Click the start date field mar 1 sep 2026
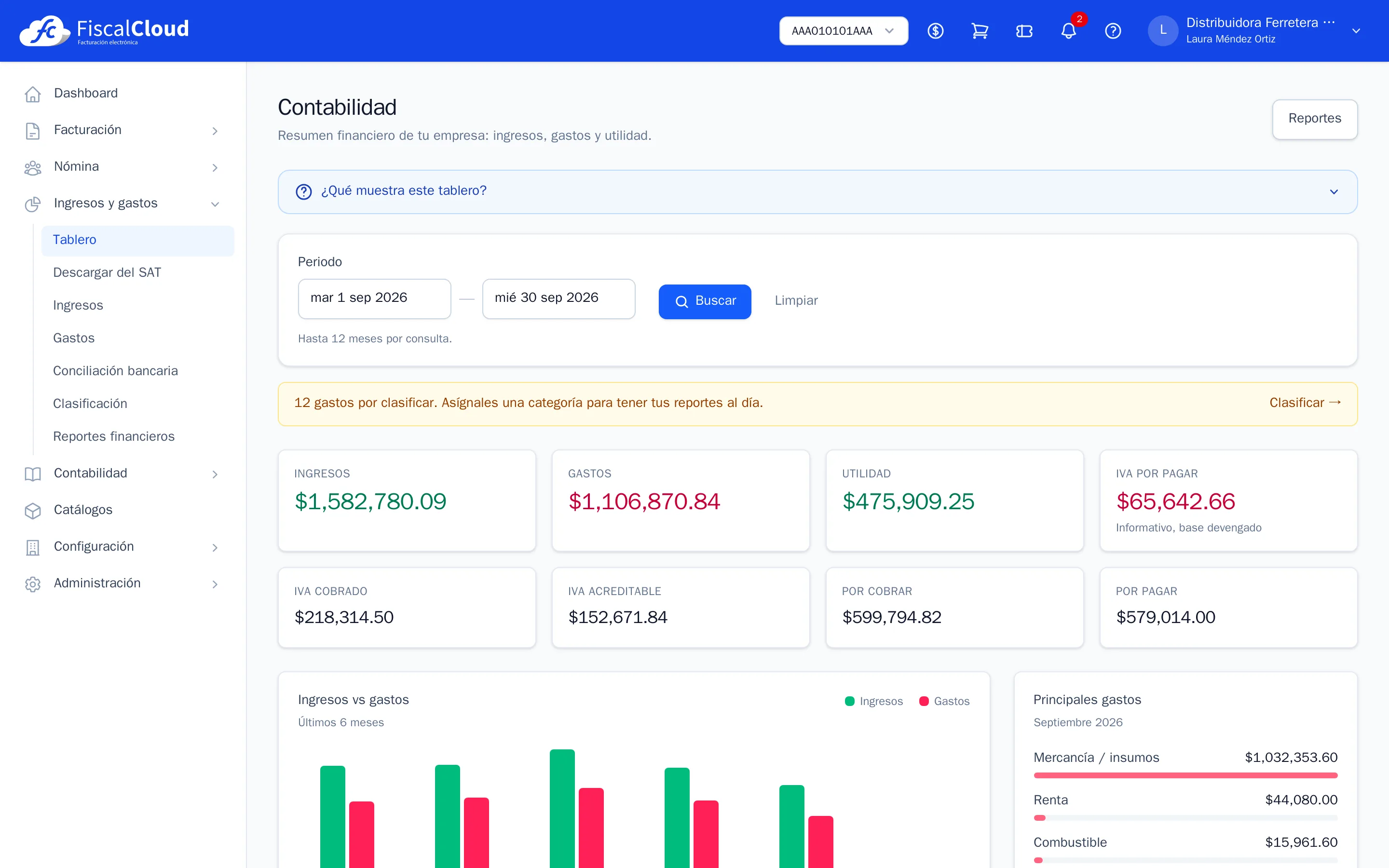Screen dimensions: 1389x868 [x=374, y=298]
